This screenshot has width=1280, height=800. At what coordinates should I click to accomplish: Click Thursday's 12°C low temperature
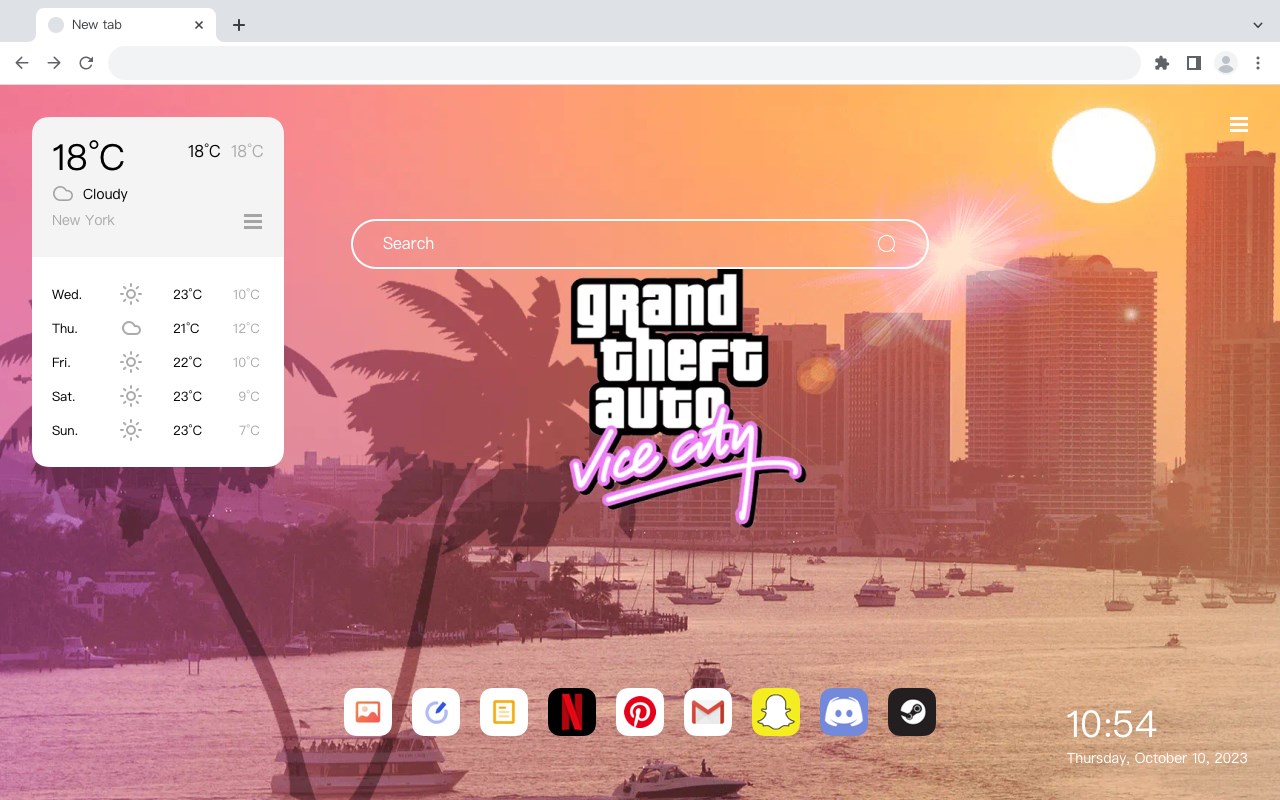pyautogui.click(x=247, y=328)
